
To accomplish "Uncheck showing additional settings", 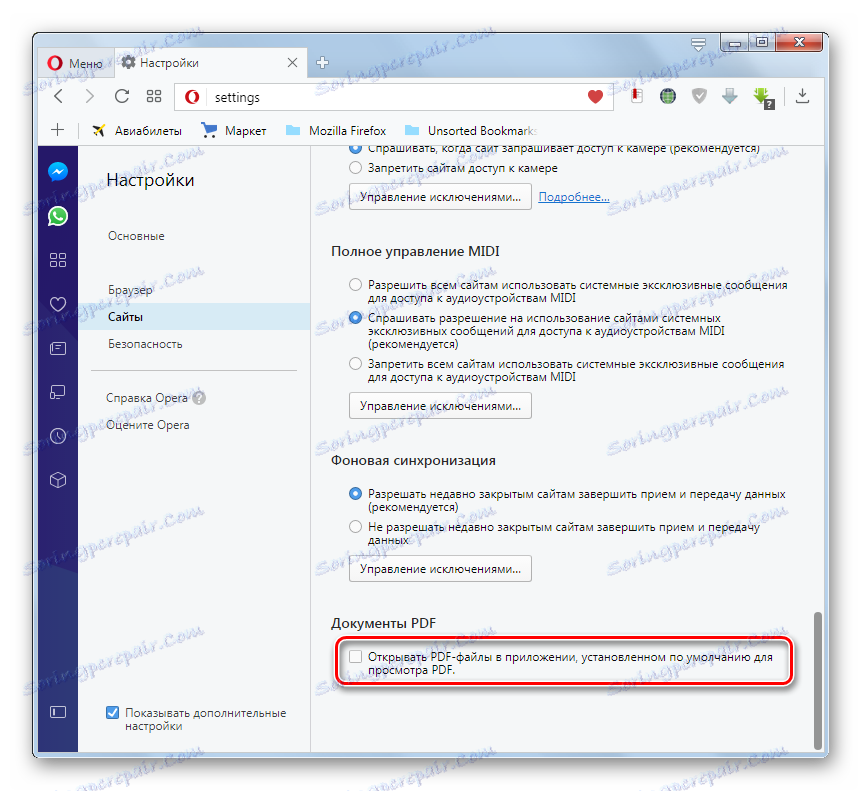I will click(x=112, y=713).
